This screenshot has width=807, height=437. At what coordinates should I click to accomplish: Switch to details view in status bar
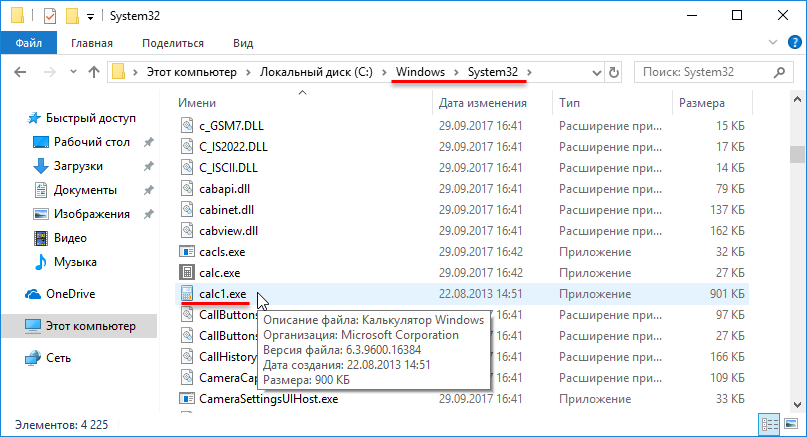pos(769,422)
